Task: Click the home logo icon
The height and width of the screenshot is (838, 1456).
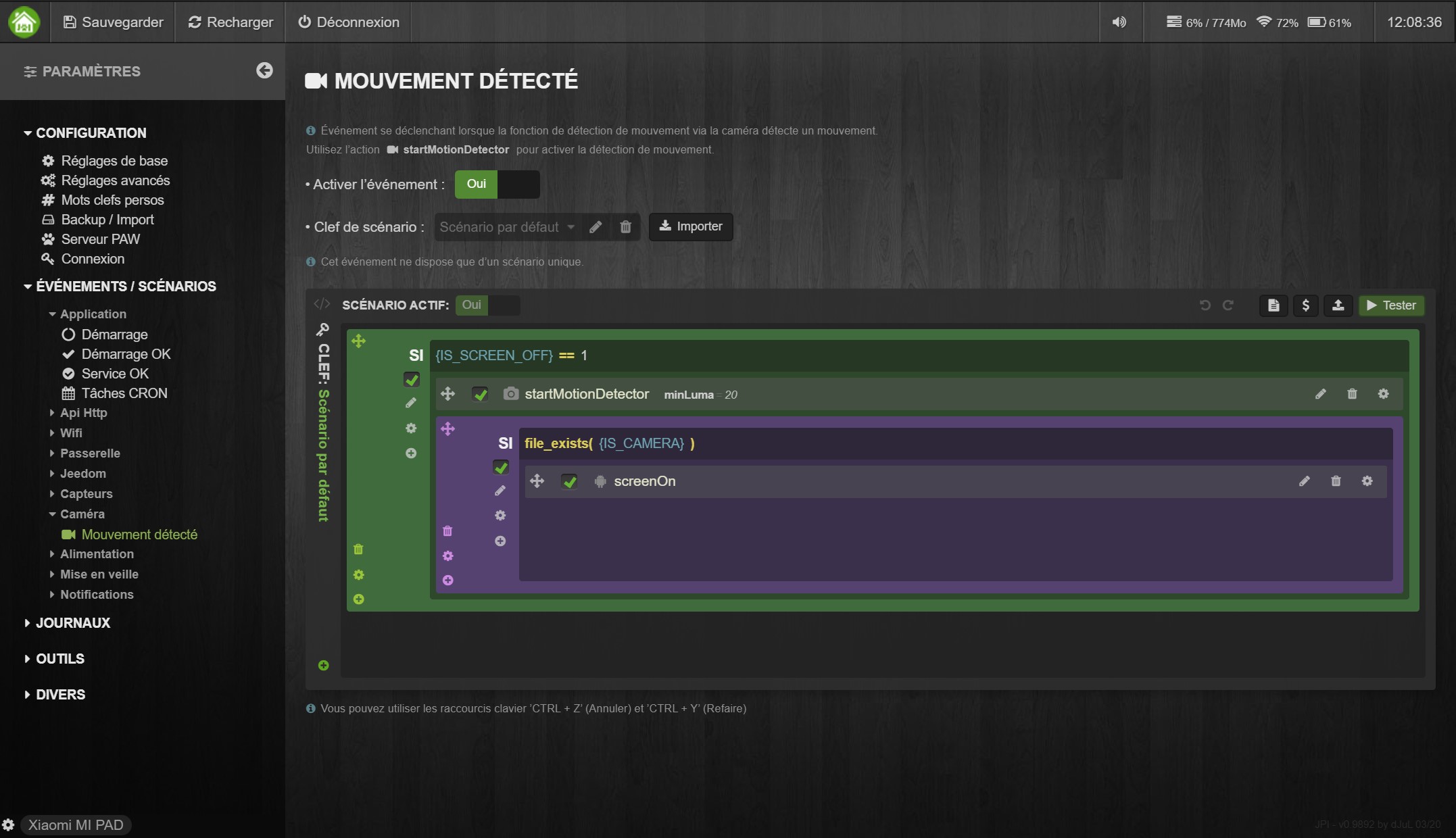Action: pos(24,22)
